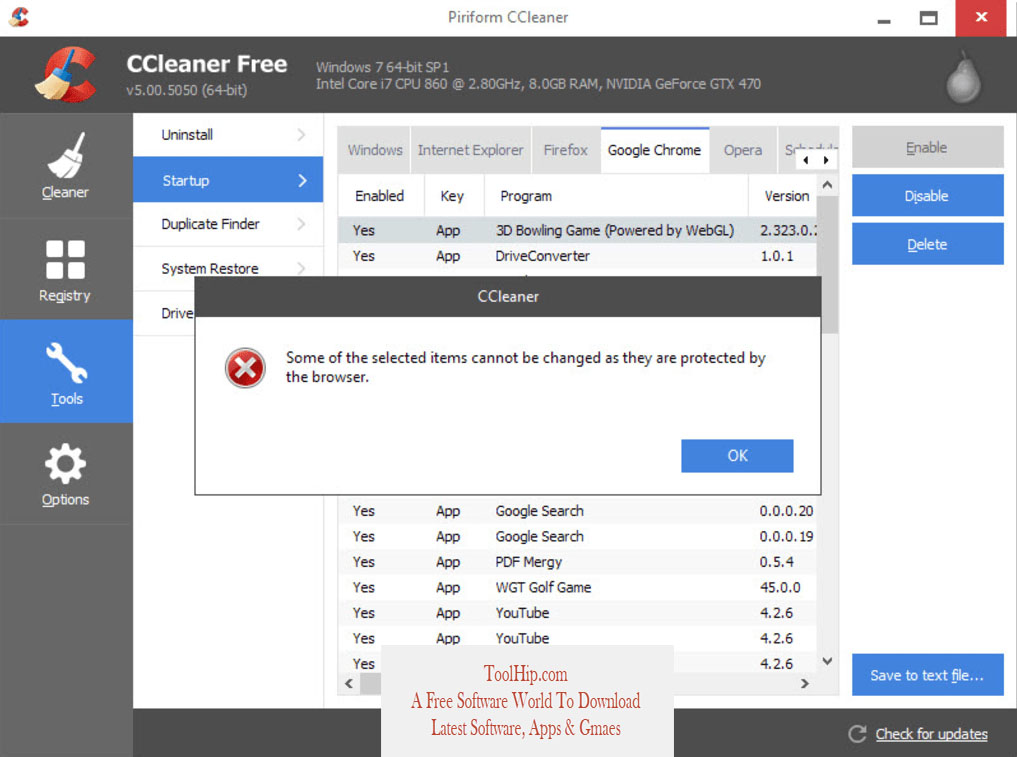Click the Enable button

(x=927, y=147)
